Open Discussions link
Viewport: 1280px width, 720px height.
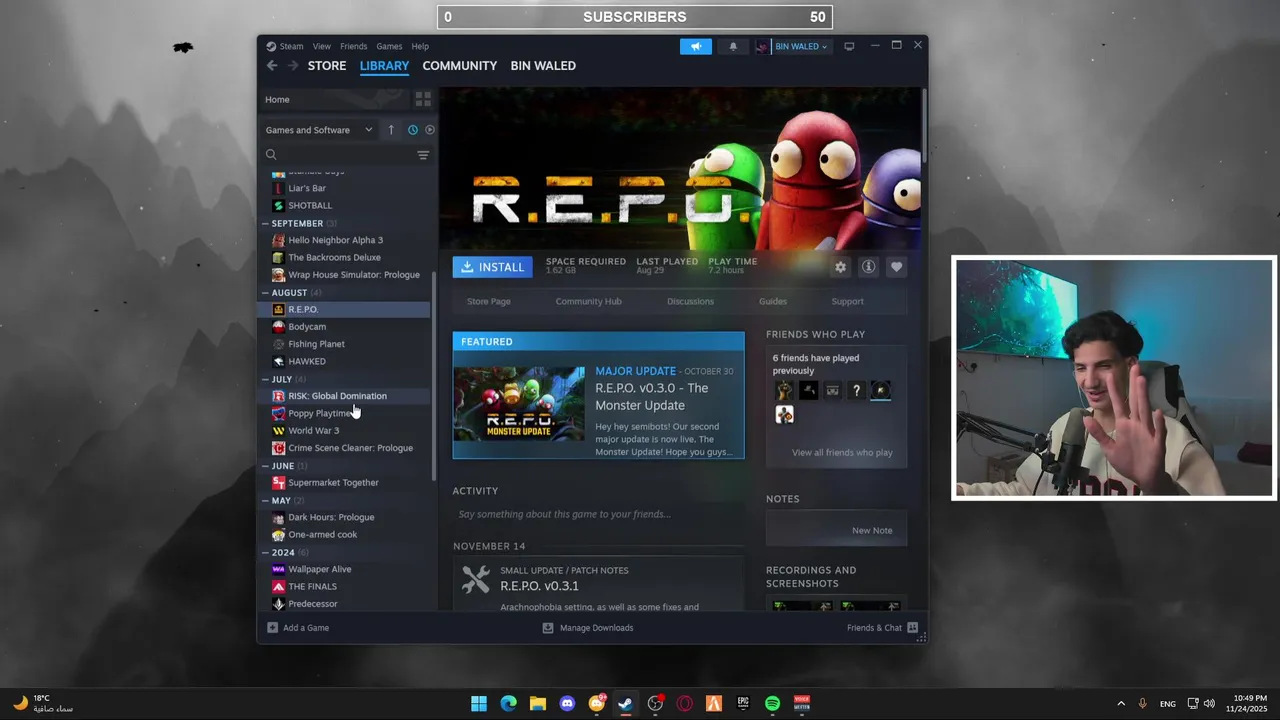[690, 301]
